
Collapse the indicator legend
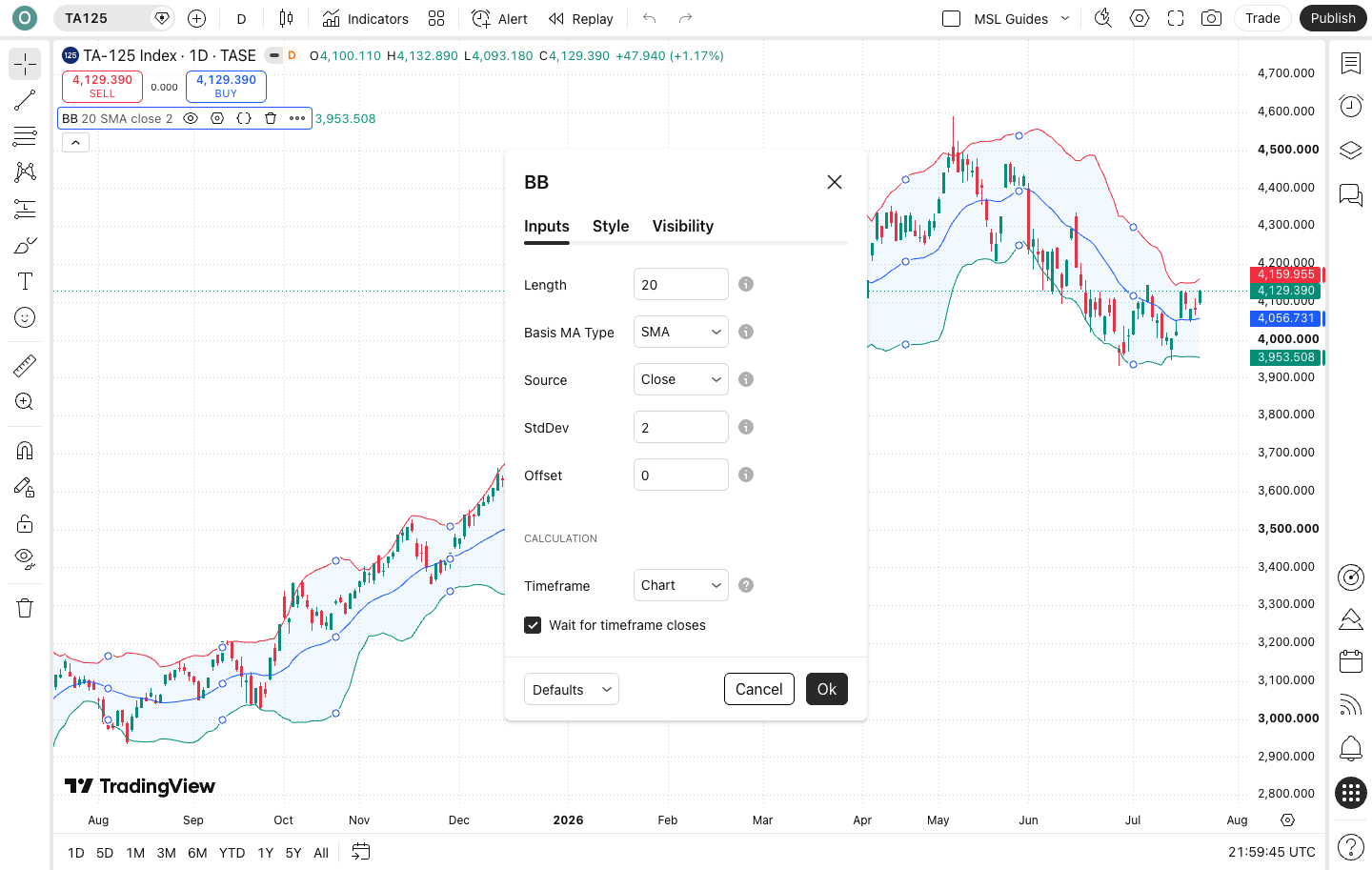(x=75, y=142)
